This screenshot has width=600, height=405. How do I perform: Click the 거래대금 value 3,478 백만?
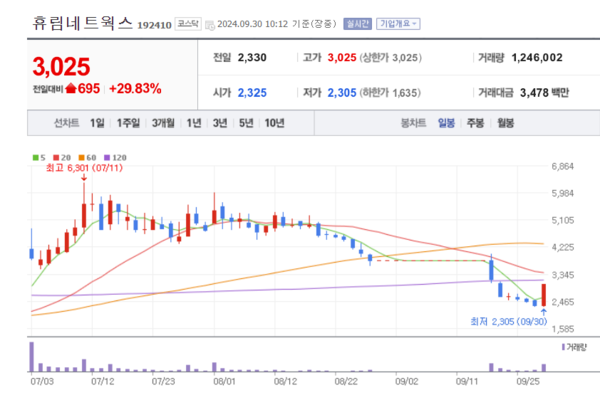coord(544,93)
